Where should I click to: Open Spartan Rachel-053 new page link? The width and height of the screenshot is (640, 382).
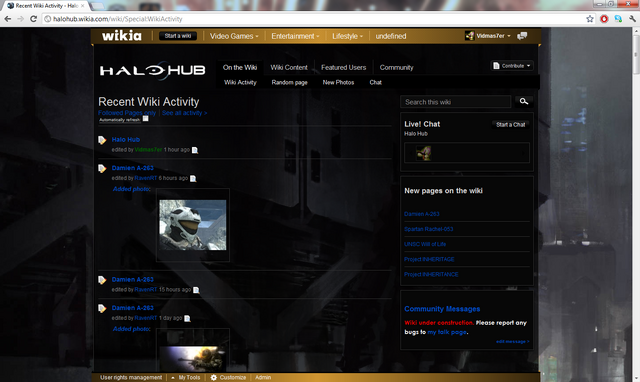[x=429, y=229]
